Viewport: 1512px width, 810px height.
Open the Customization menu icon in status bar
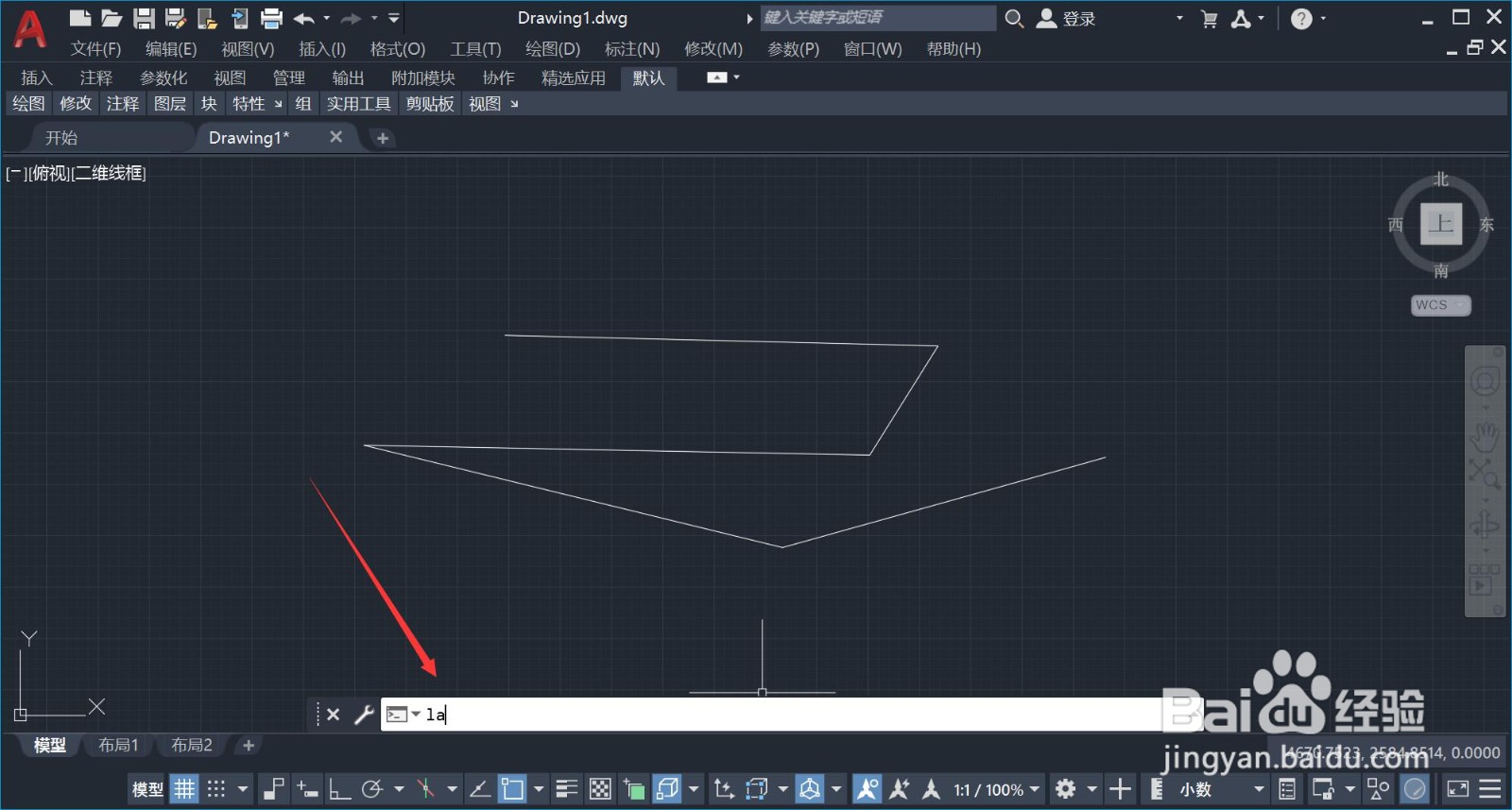point(1490,789)
